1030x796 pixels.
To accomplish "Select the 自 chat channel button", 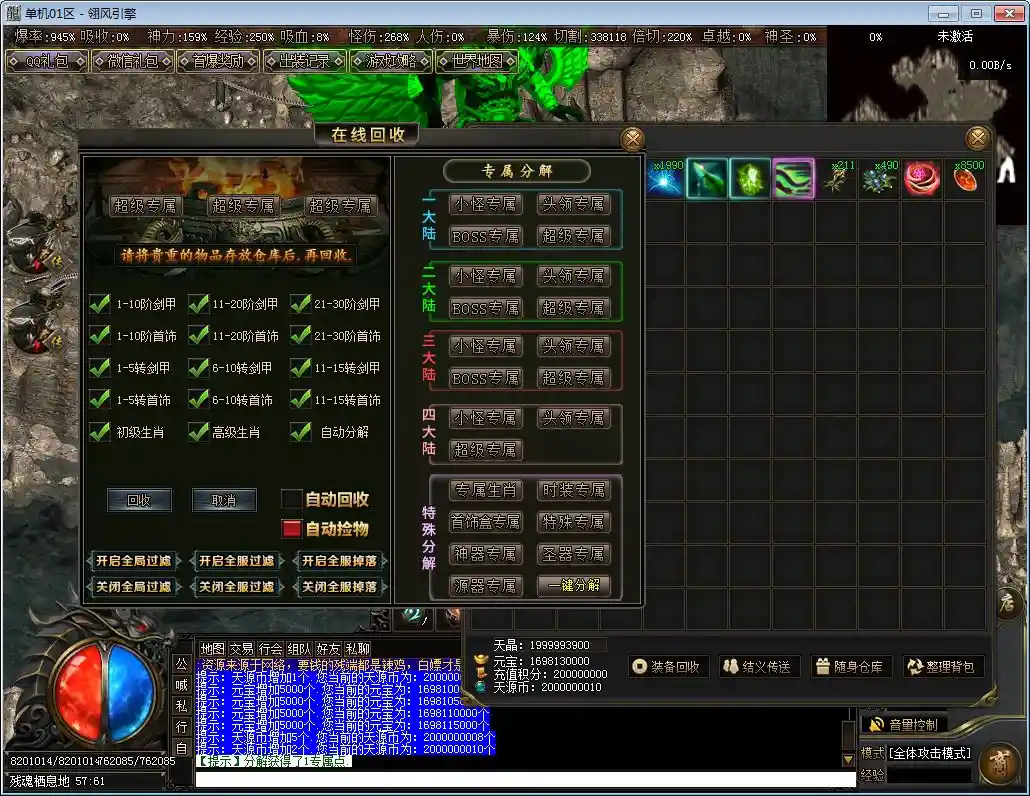I will point(181,748).
